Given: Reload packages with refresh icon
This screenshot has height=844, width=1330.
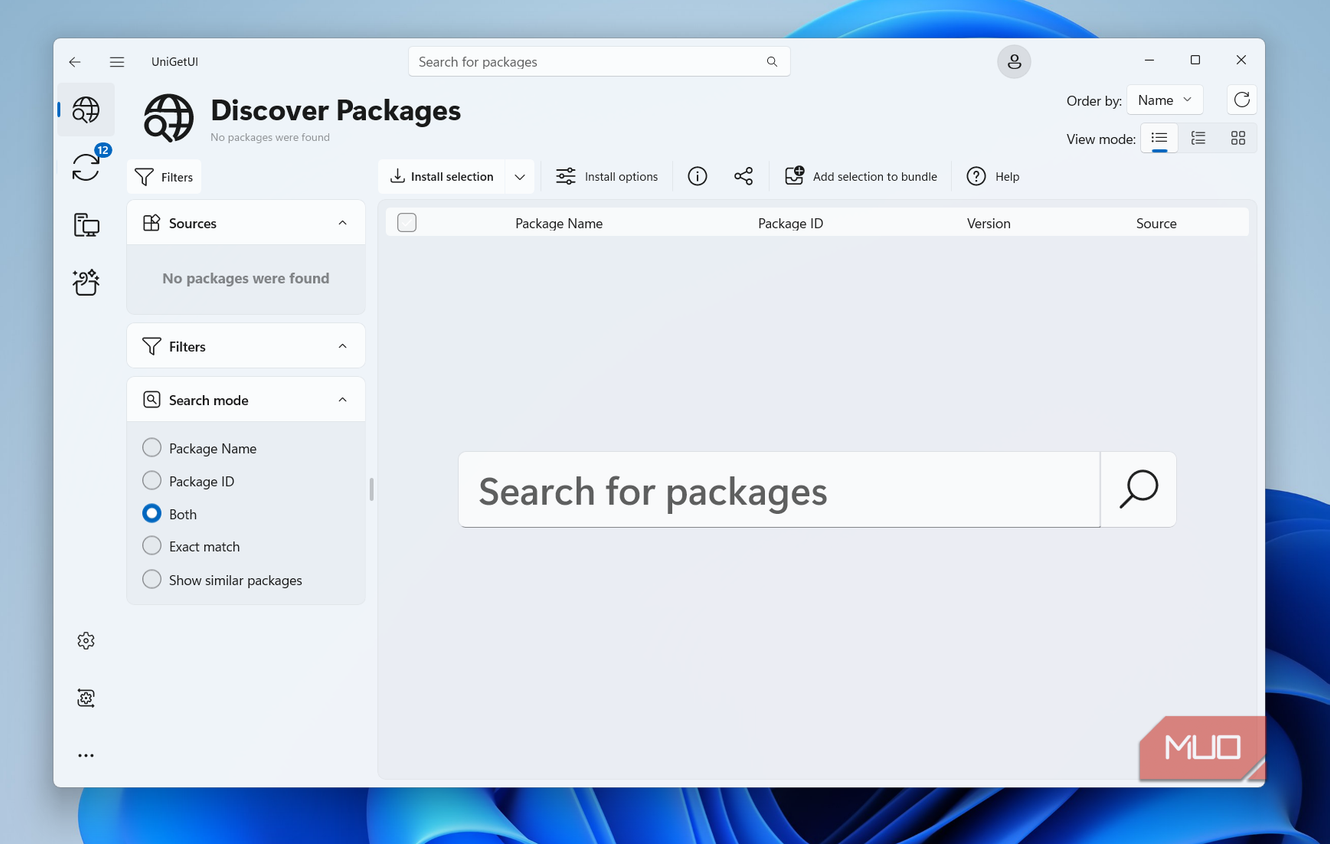Looking at the screenshot, I should click(x=1242, y=100).
